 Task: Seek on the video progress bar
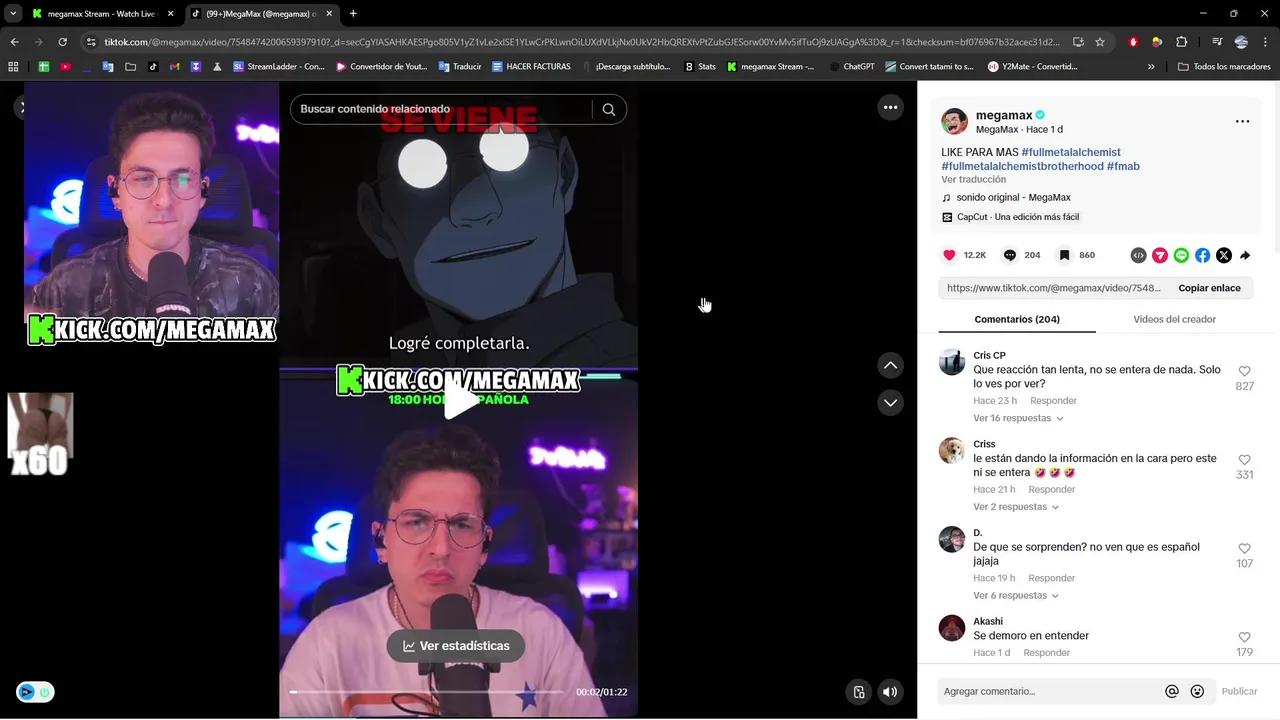pyautogui.click(x=427, y=692)
